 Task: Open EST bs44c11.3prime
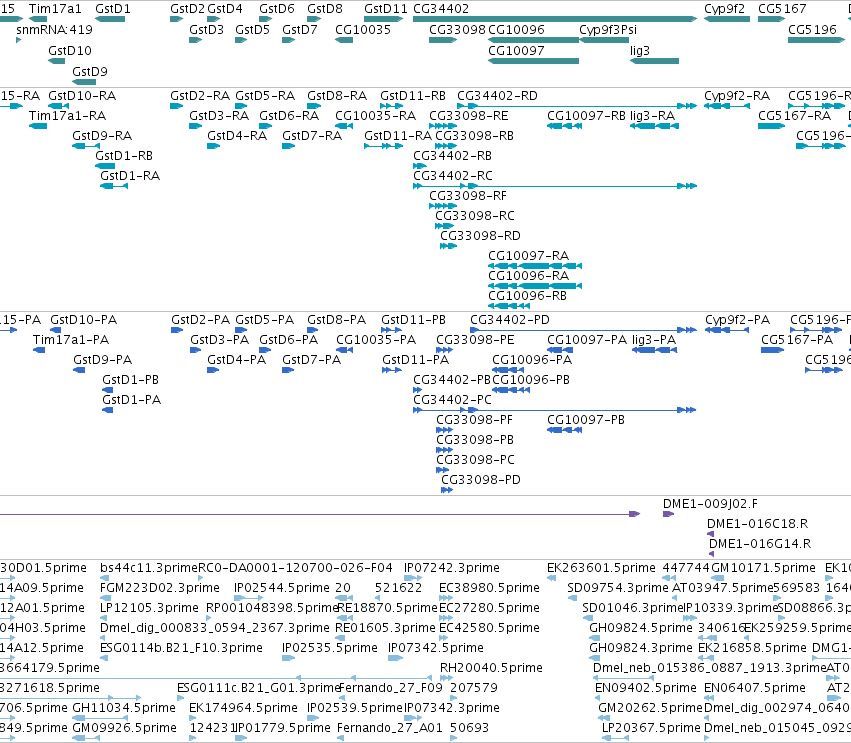[x=104, y=578]
